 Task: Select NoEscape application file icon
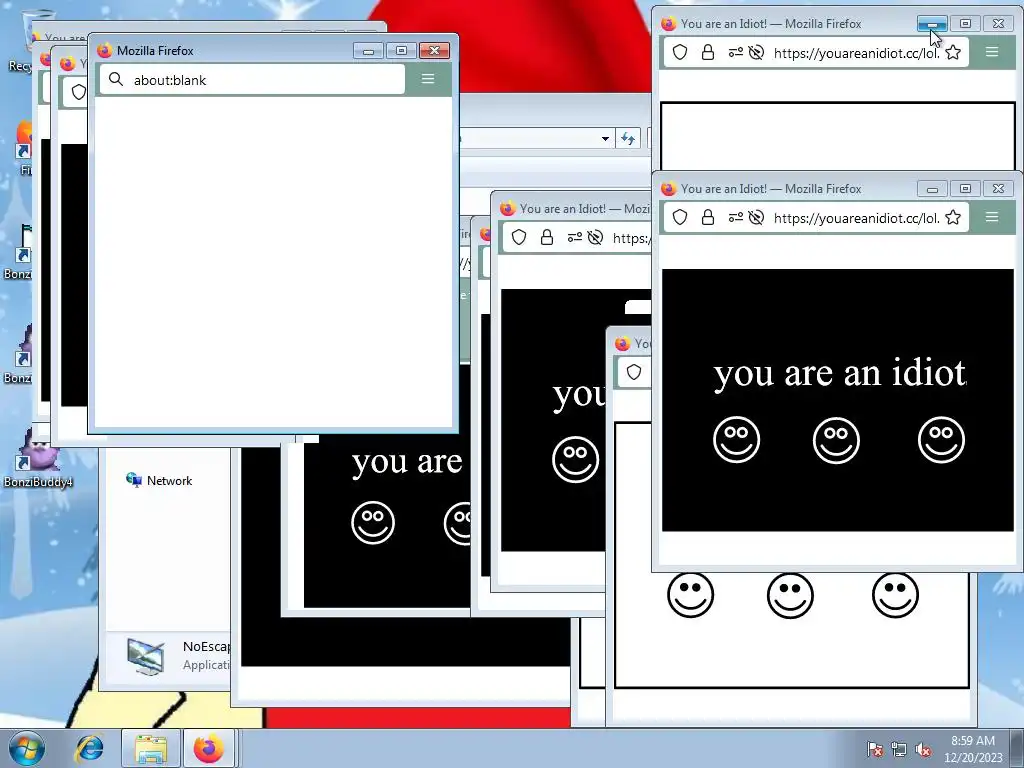coord(146,656)
